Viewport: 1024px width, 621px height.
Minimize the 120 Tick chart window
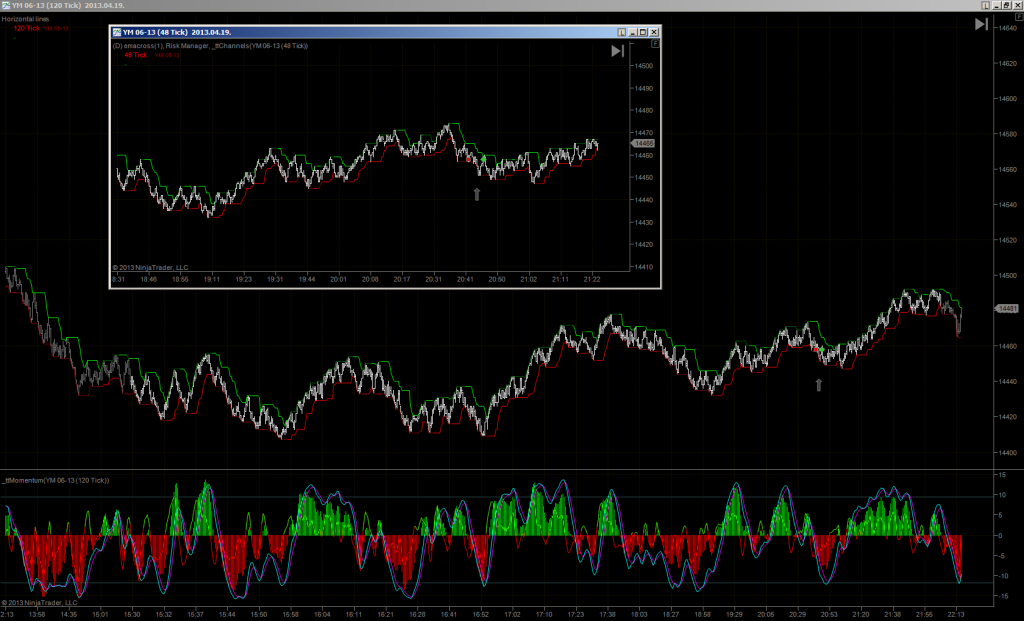click(997, 5)
